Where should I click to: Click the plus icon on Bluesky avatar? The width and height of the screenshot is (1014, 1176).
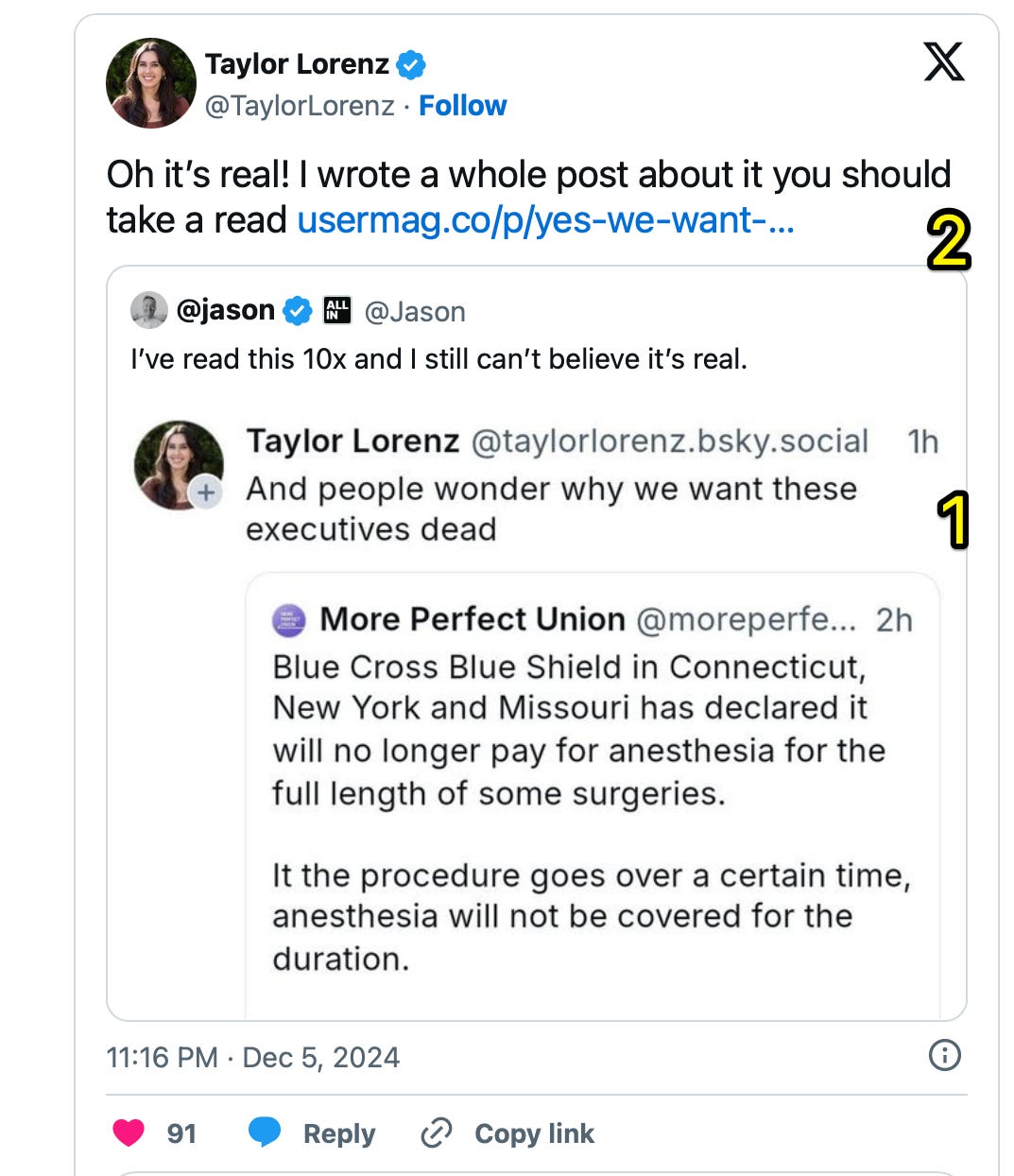(x=206, y=493)
